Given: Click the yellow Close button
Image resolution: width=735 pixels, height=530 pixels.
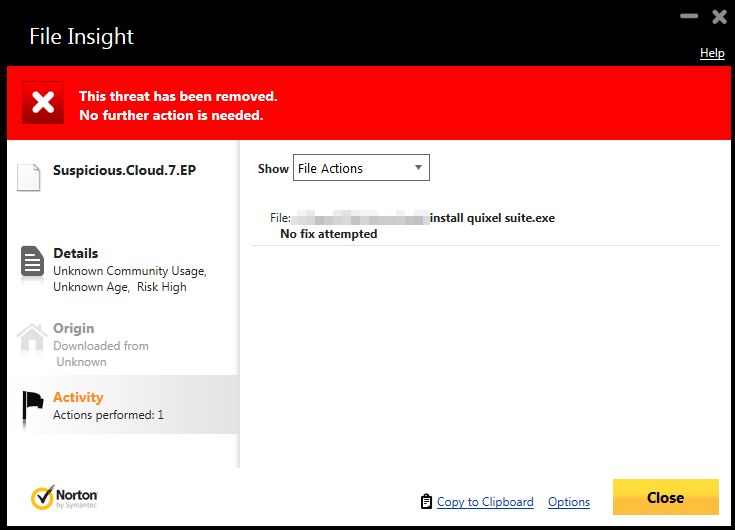Looking at the screenshot, I should (x=666, y=497).
